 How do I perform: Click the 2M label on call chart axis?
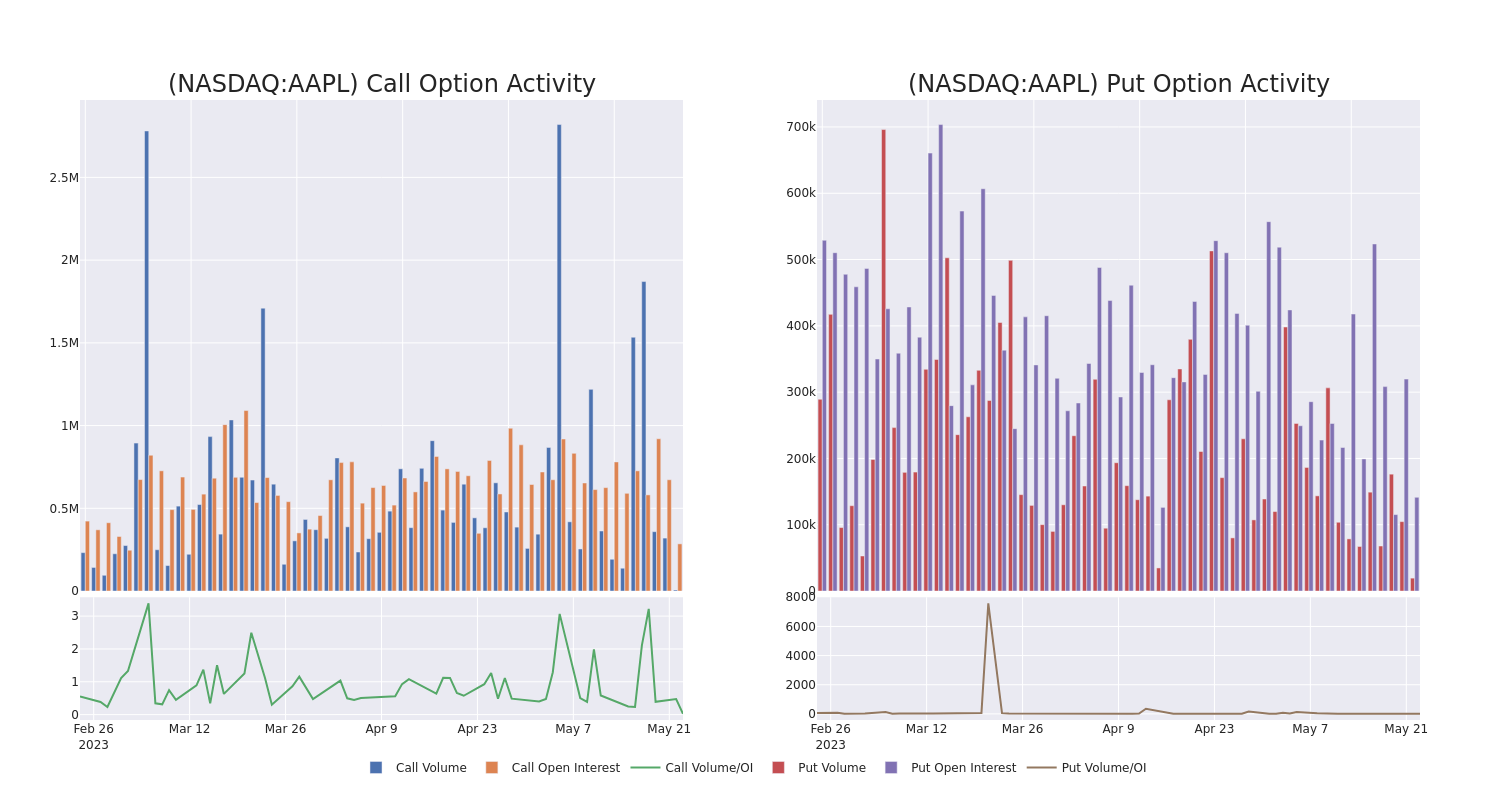click(69, 260)
